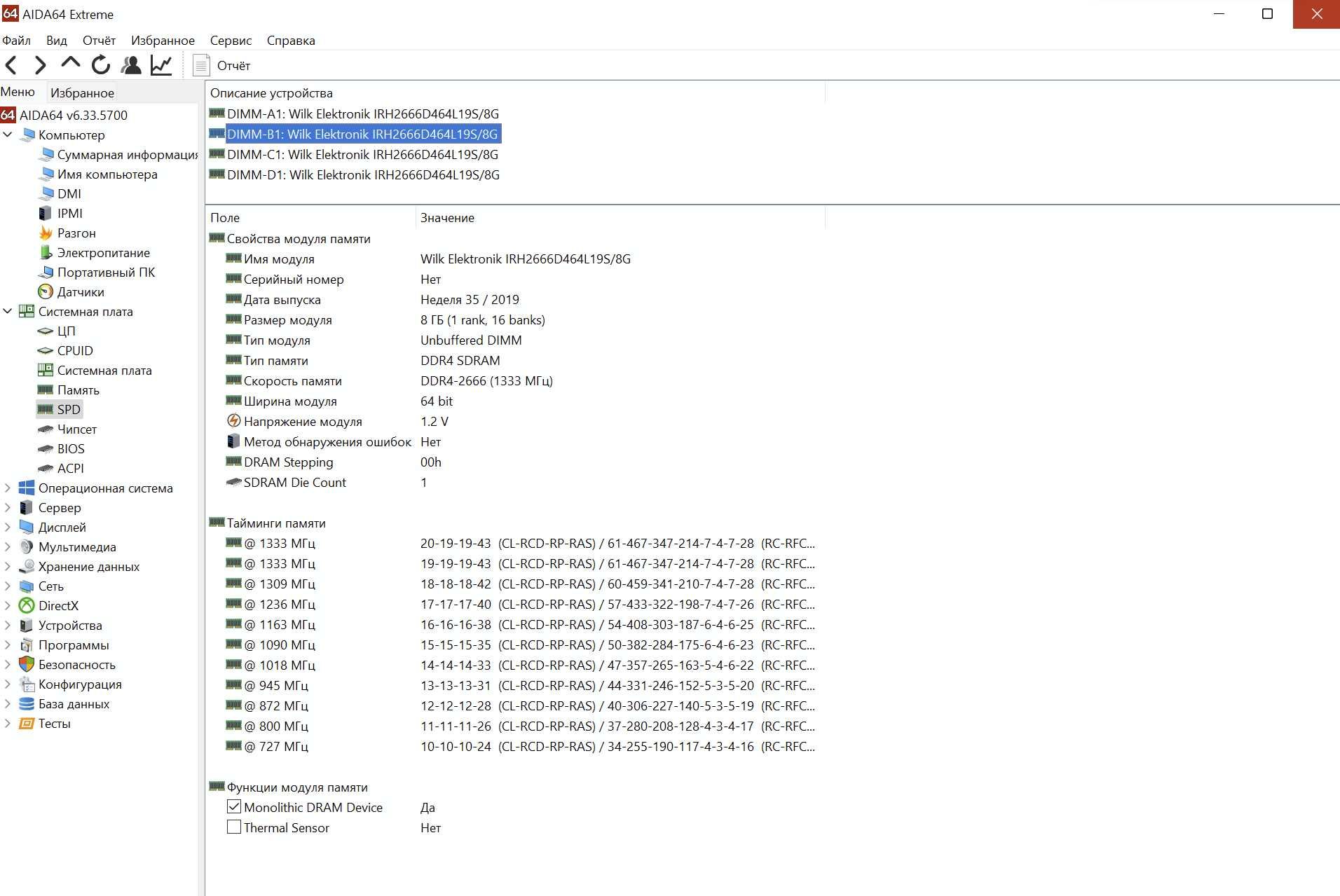Expand the Программы node
The image size is (1340, 896).
point(8,645)
